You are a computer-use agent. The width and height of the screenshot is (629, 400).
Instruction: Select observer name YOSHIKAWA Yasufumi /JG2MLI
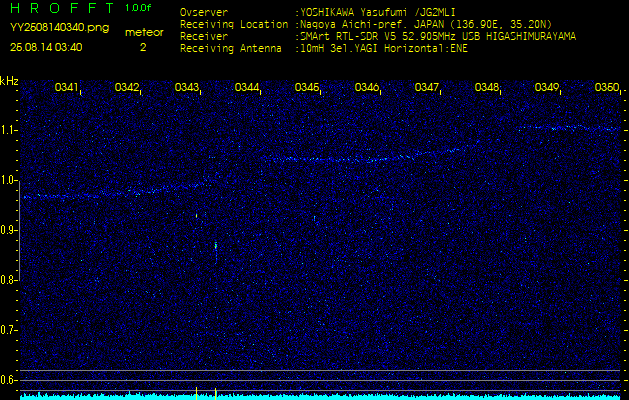click(x=378, y=12)
